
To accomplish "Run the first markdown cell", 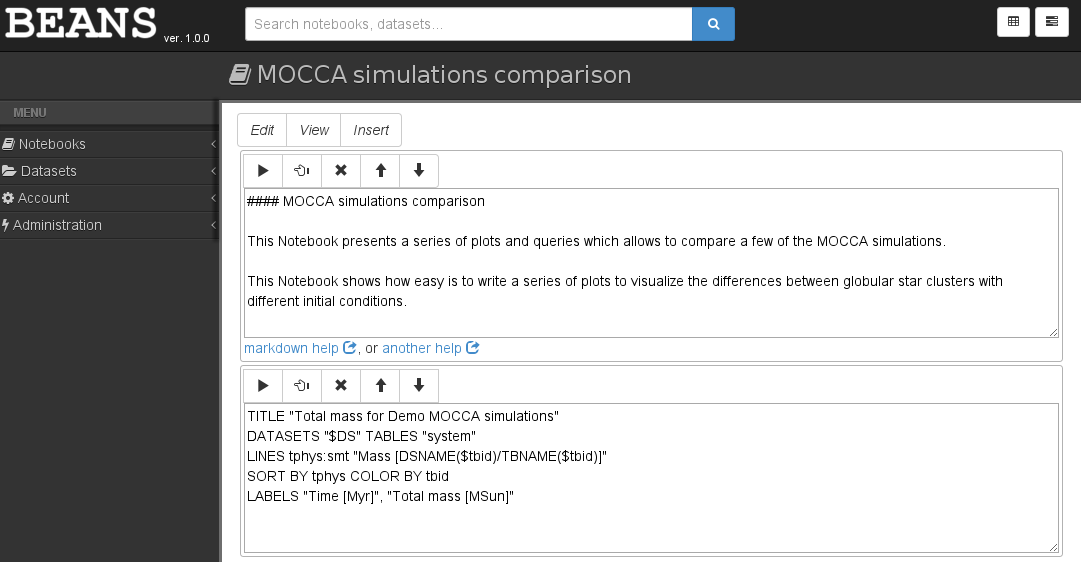I will click(263, 171).
